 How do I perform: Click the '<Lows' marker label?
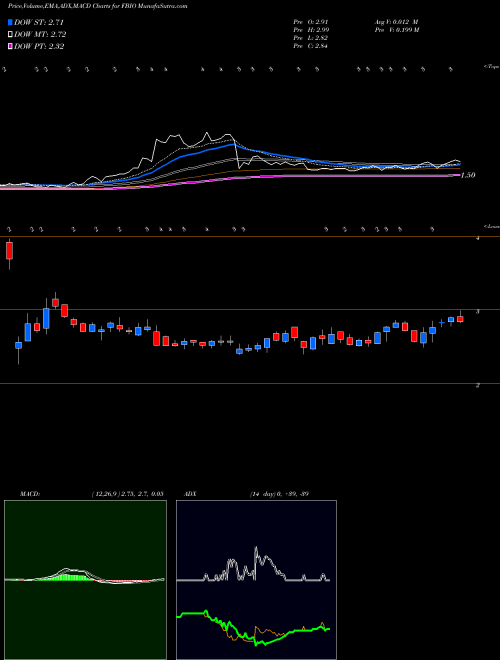(491, 227)
